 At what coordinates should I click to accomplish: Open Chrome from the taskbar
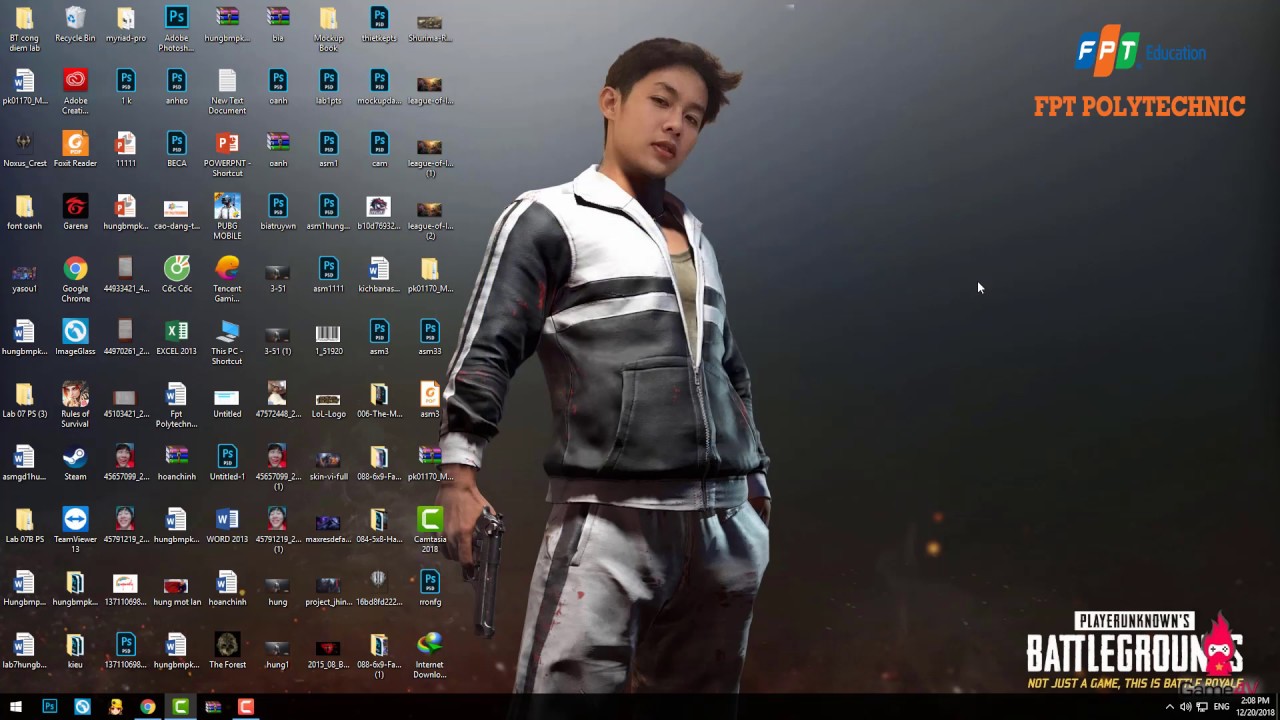tap(148, 707)
